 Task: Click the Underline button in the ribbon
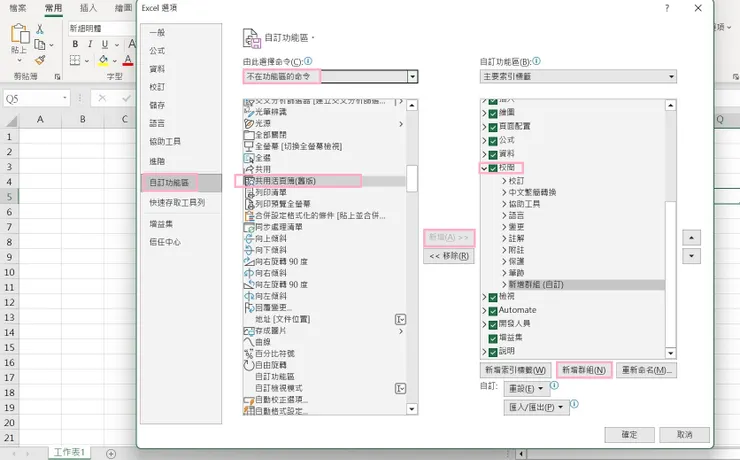pyautogui.click(x=105, y=44)
